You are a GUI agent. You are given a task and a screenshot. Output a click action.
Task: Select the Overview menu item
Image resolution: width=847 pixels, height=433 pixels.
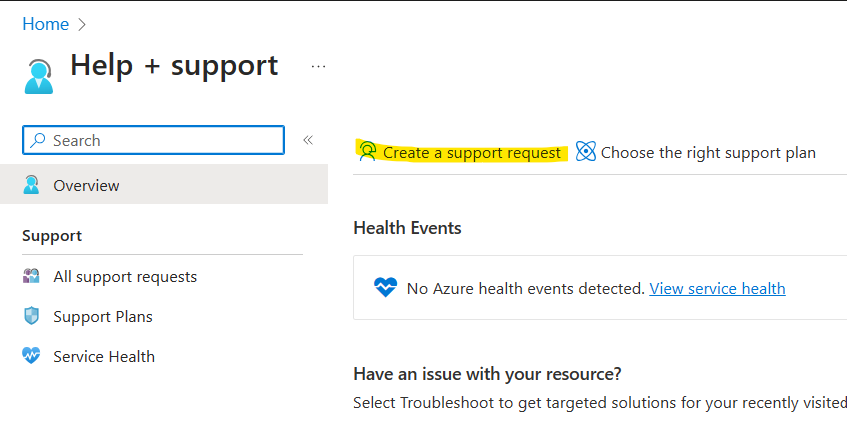164,185
